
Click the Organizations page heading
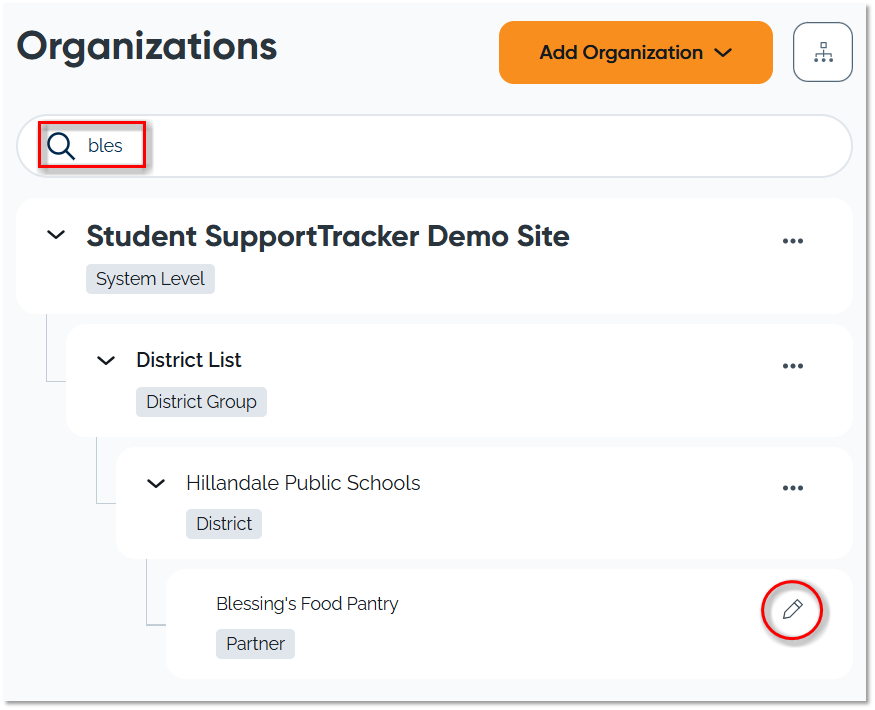click(147, 46)
